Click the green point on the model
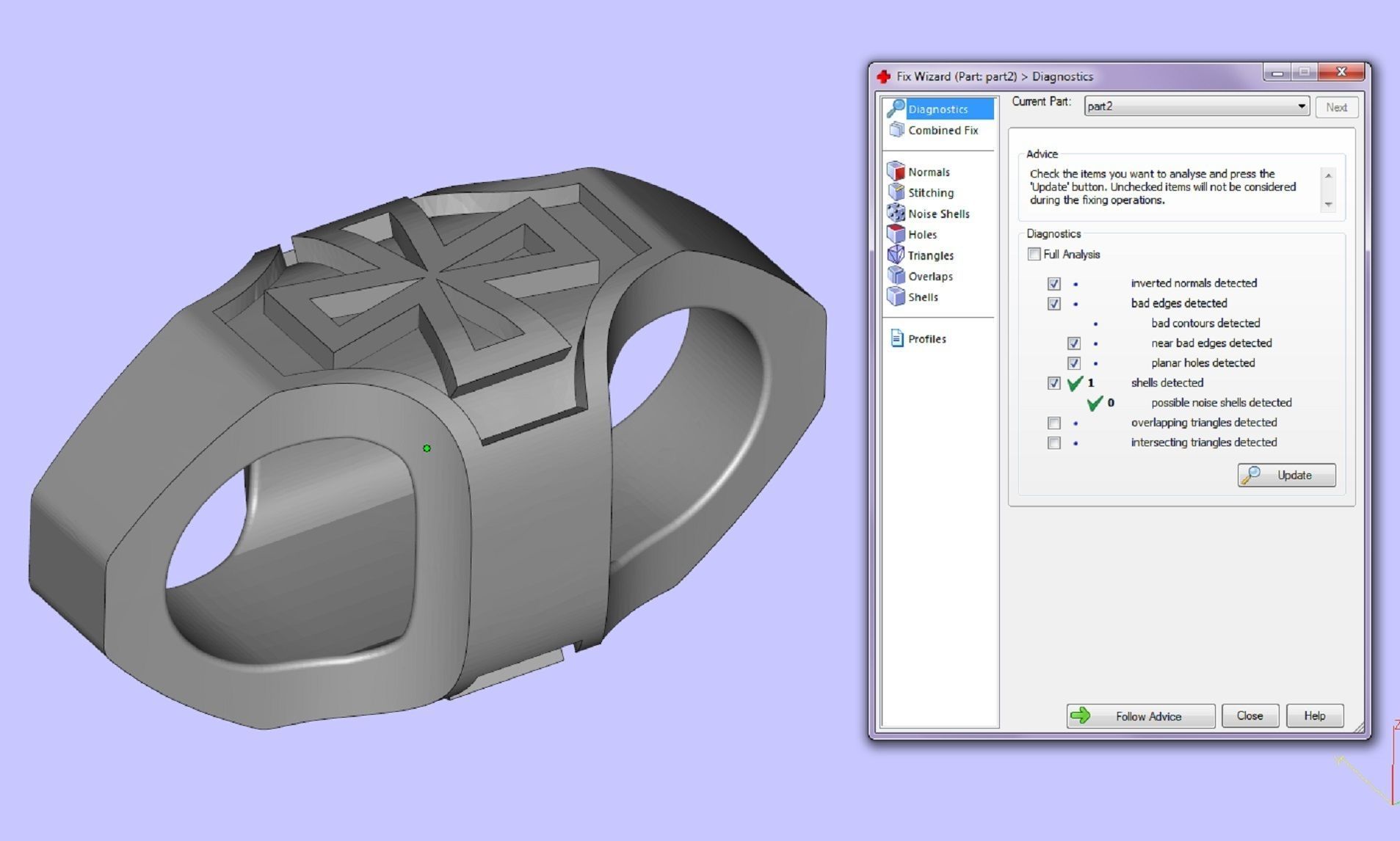The image size is (1400, 841). pyautogui.click(x=427, y=448)
